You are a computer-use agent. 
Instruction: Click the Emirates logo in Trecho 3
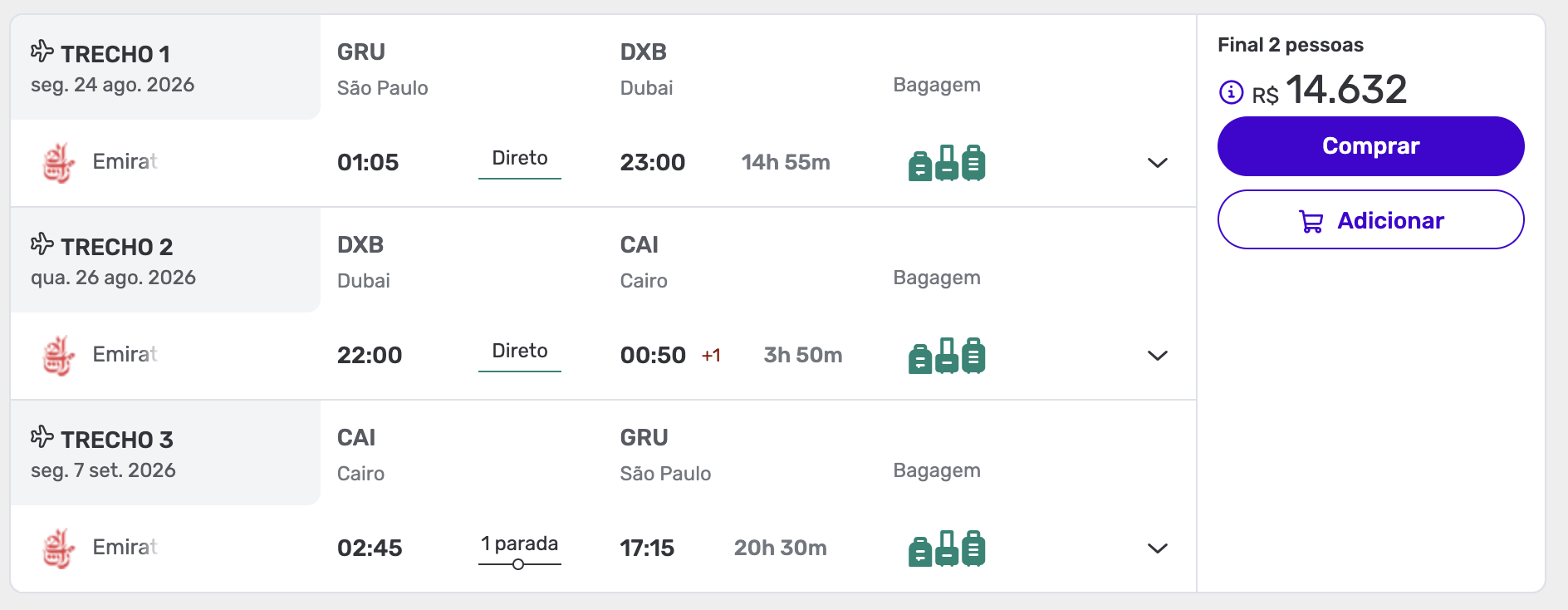59,548
